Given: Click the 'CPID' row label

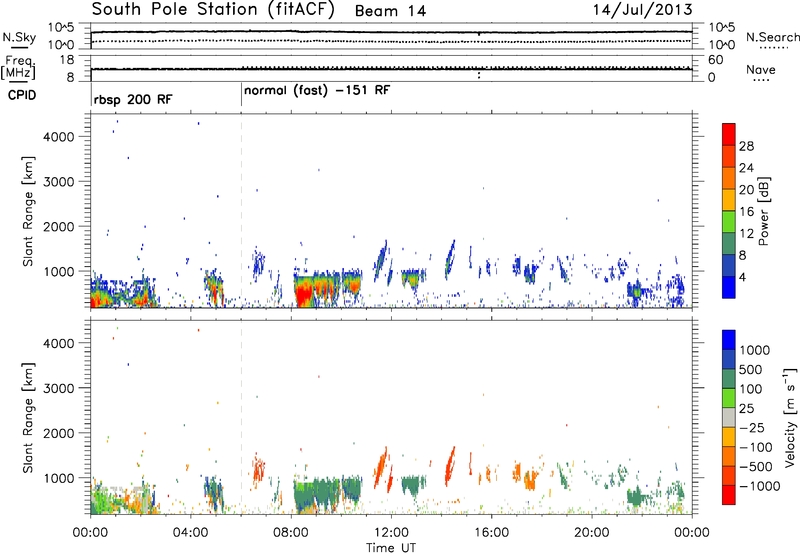Looking at the screenshot, I should (x=21, y=95).
